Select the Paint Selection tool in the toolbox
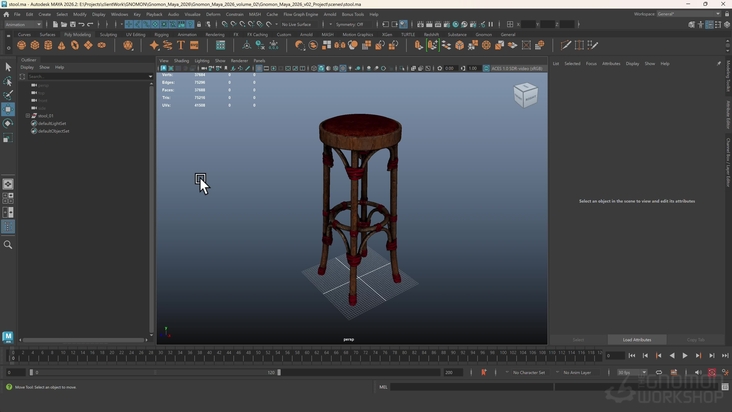Screen dimensions: 732x412 (8, 95)
